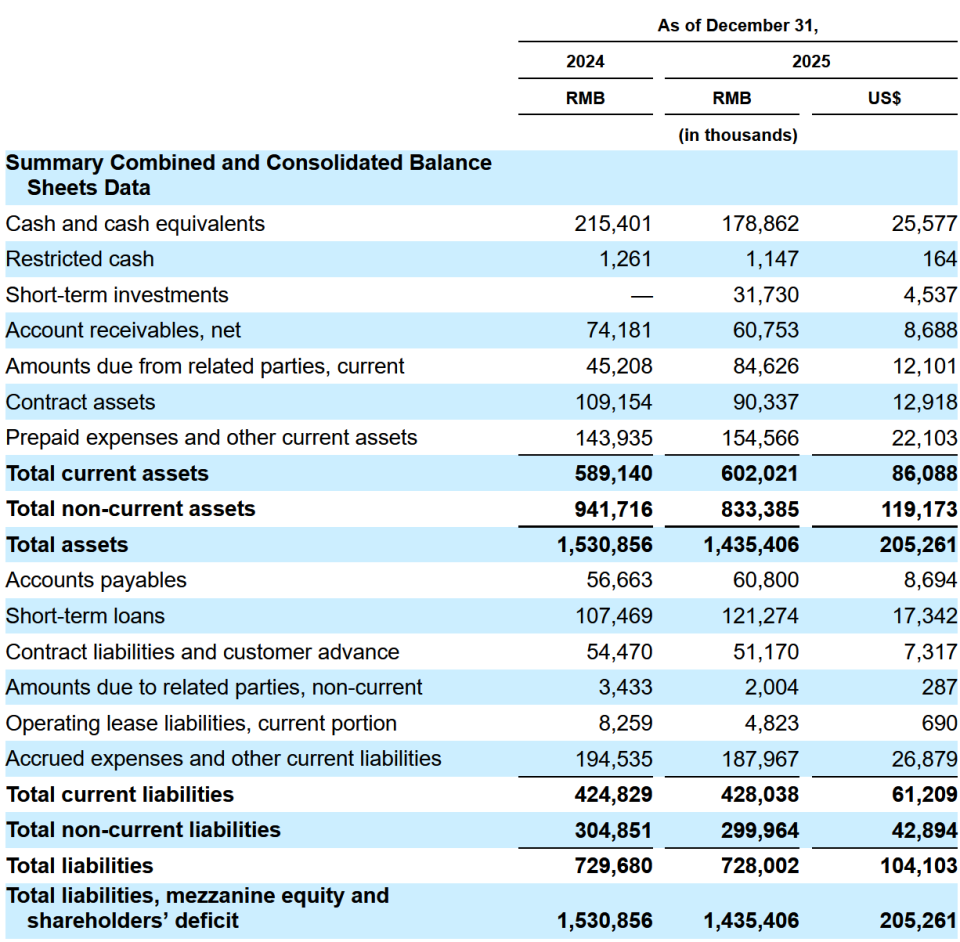Click the Total current liabilities label
The width and height of the screenshot is (960, 942).
point(120,794)
